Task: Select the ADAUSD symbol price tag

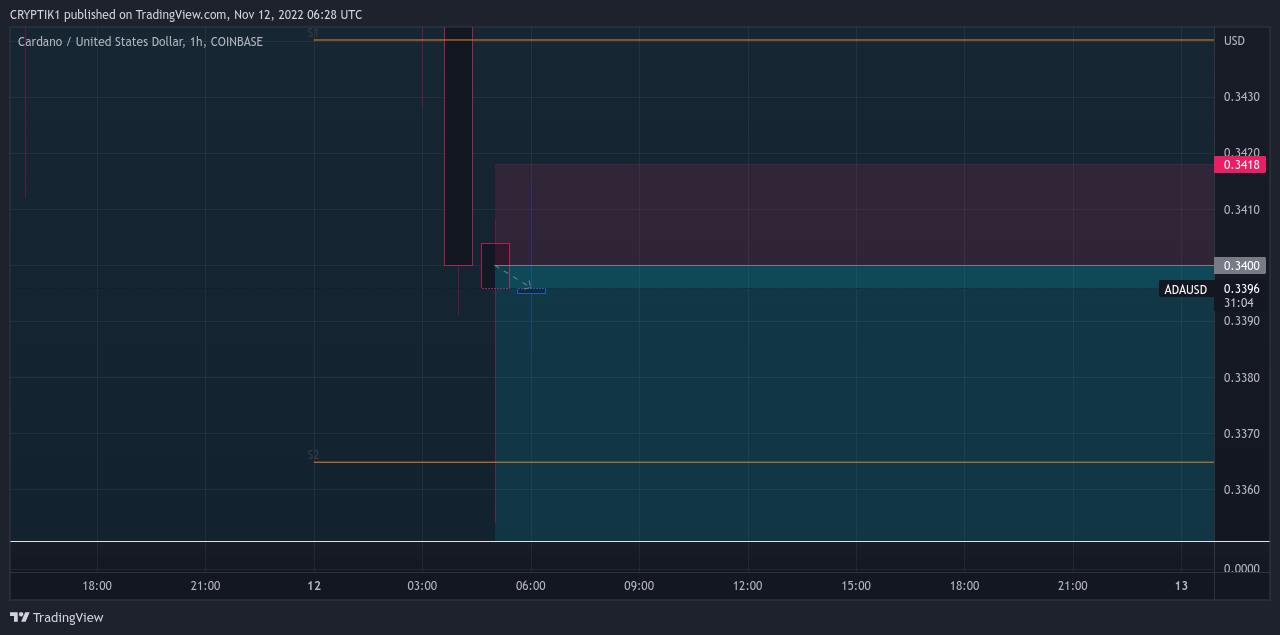Action: pyautogui.click(x=1186, y=289)
